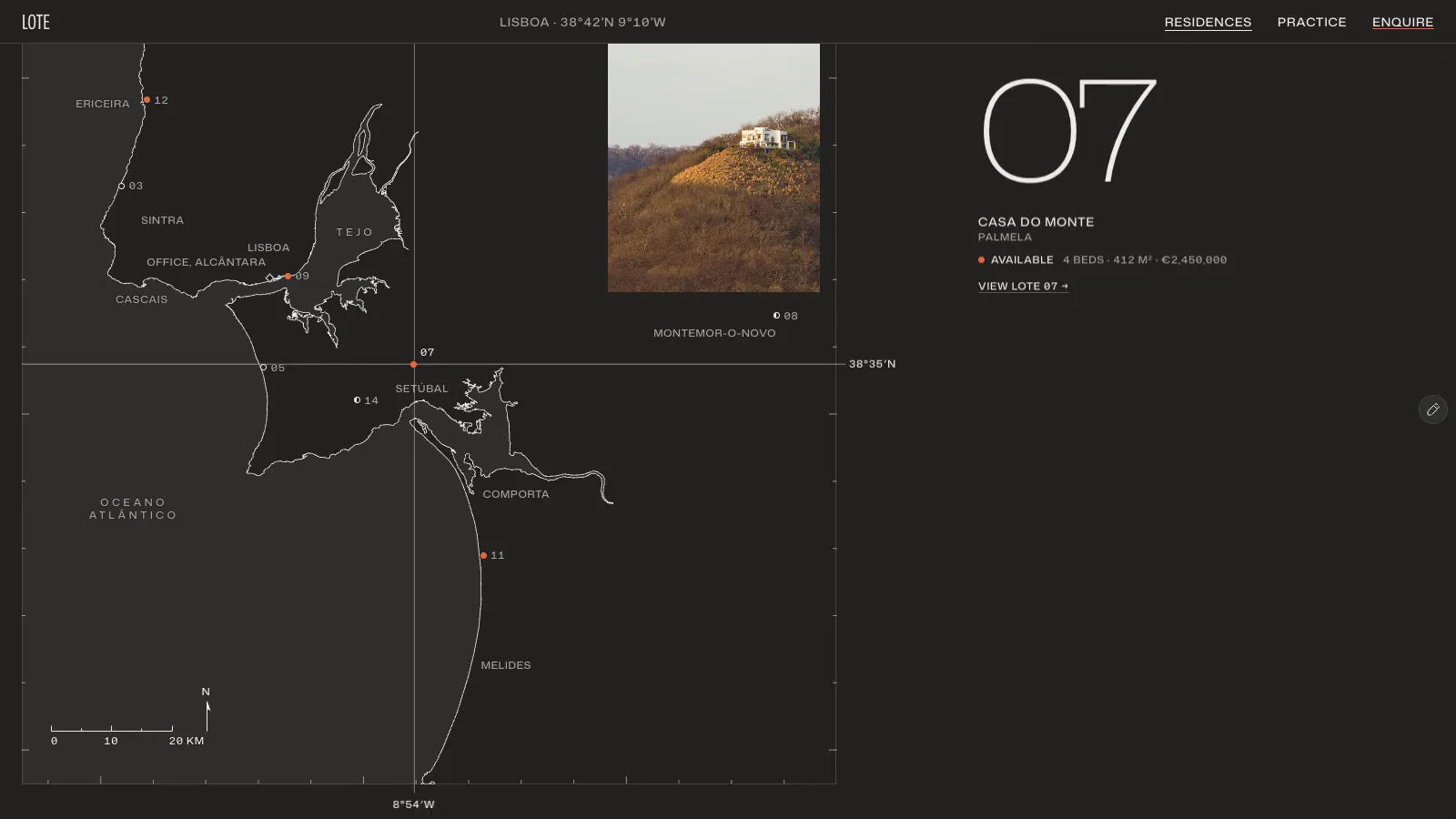Click the Office, Alcântara label
Viewport: 1456px width, 819px height.
pos(207,262)
